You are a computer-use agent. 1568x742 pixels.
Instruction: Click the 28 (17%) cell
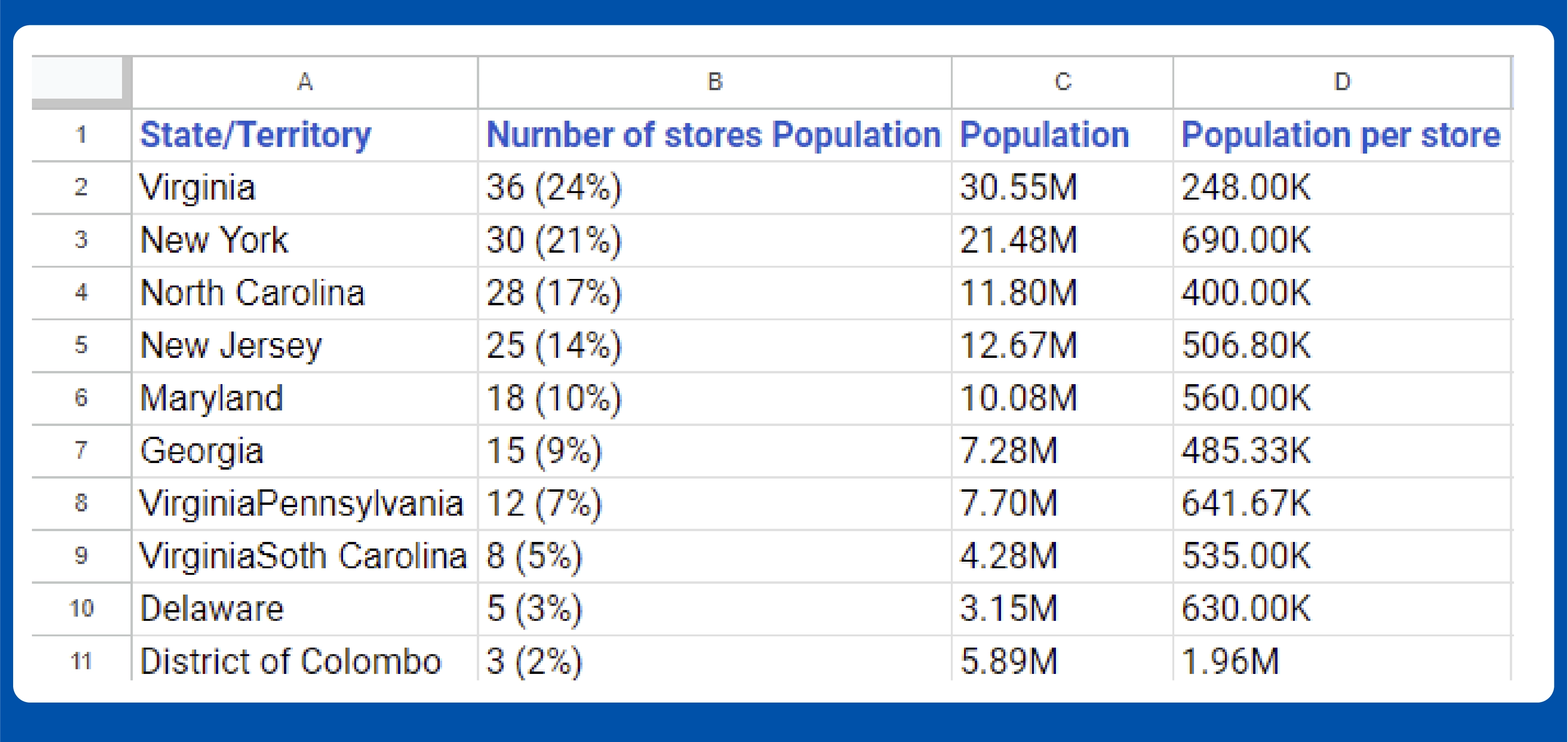[715, 293]
